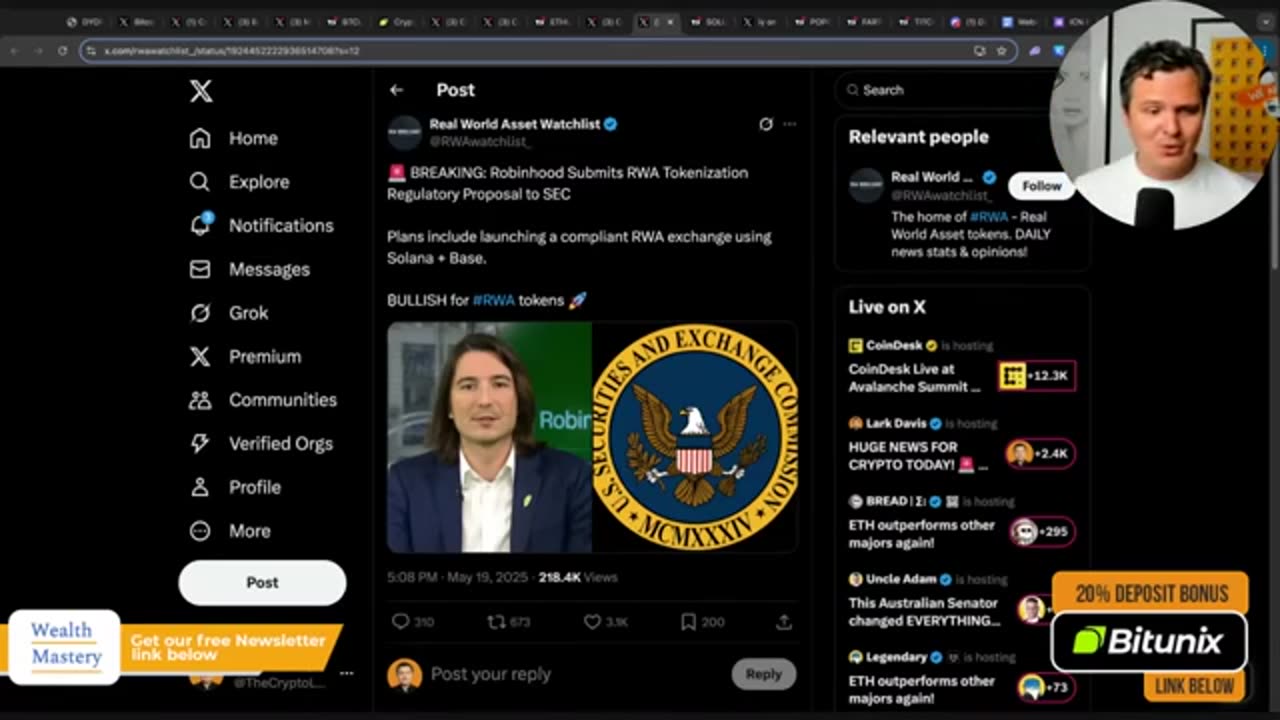Click the white Post button in the sidebar
This screenshot has width=1280, height=720.
click(x=262, y=582)
